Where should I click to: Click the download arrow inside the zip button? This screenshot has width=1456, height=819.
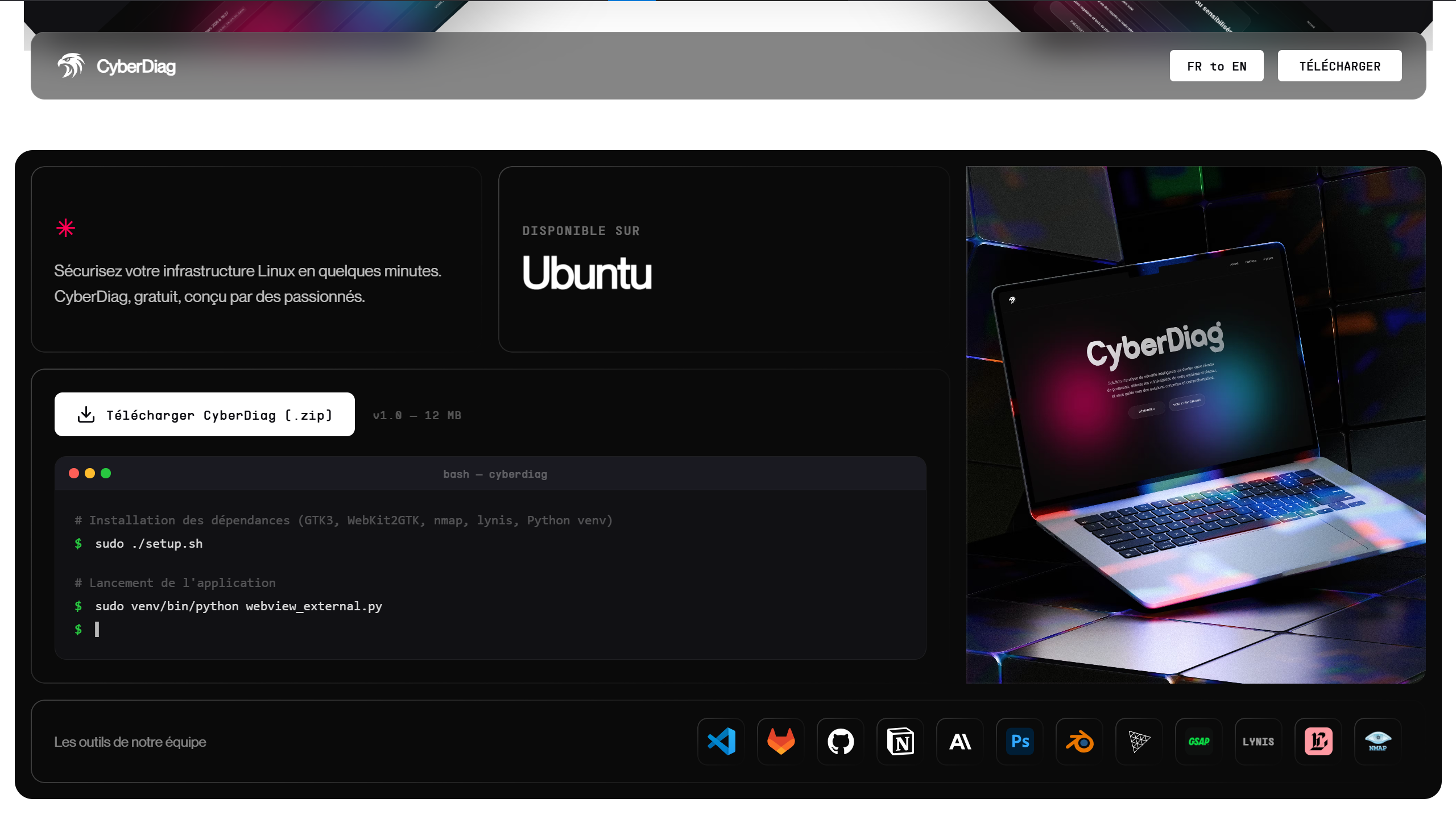pos(85,414)
